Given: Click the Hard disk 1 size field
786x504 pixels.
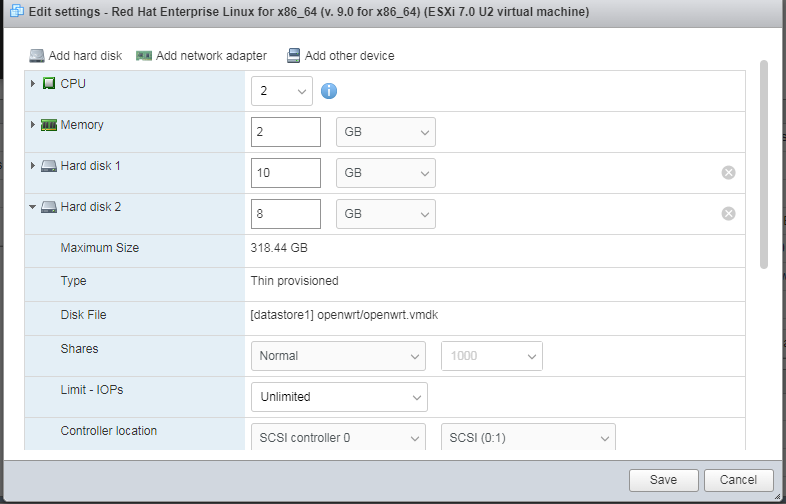Looking at the screenshot, I should (x=286, y=173).
